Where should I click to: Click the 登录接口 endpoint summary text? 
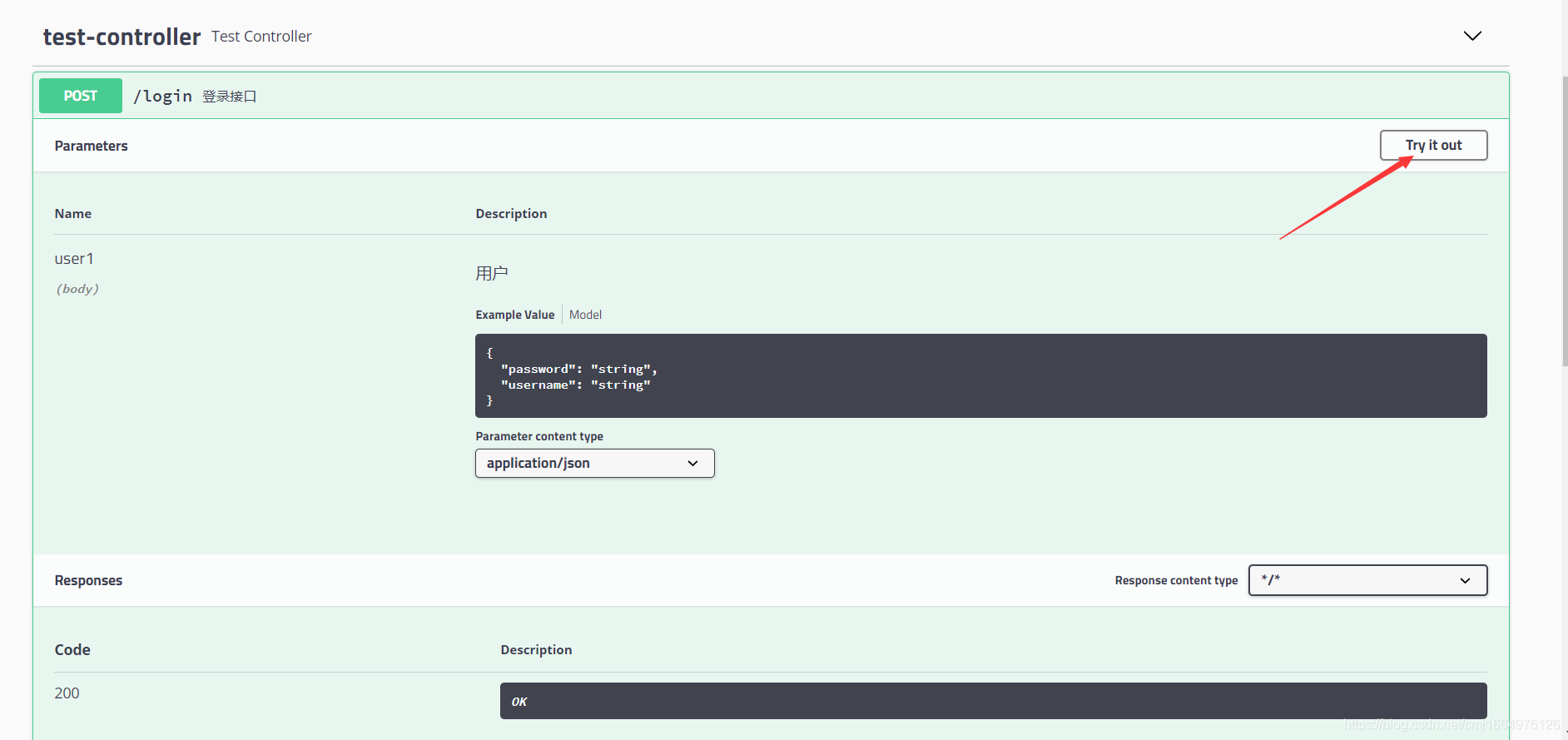[229, 97]
